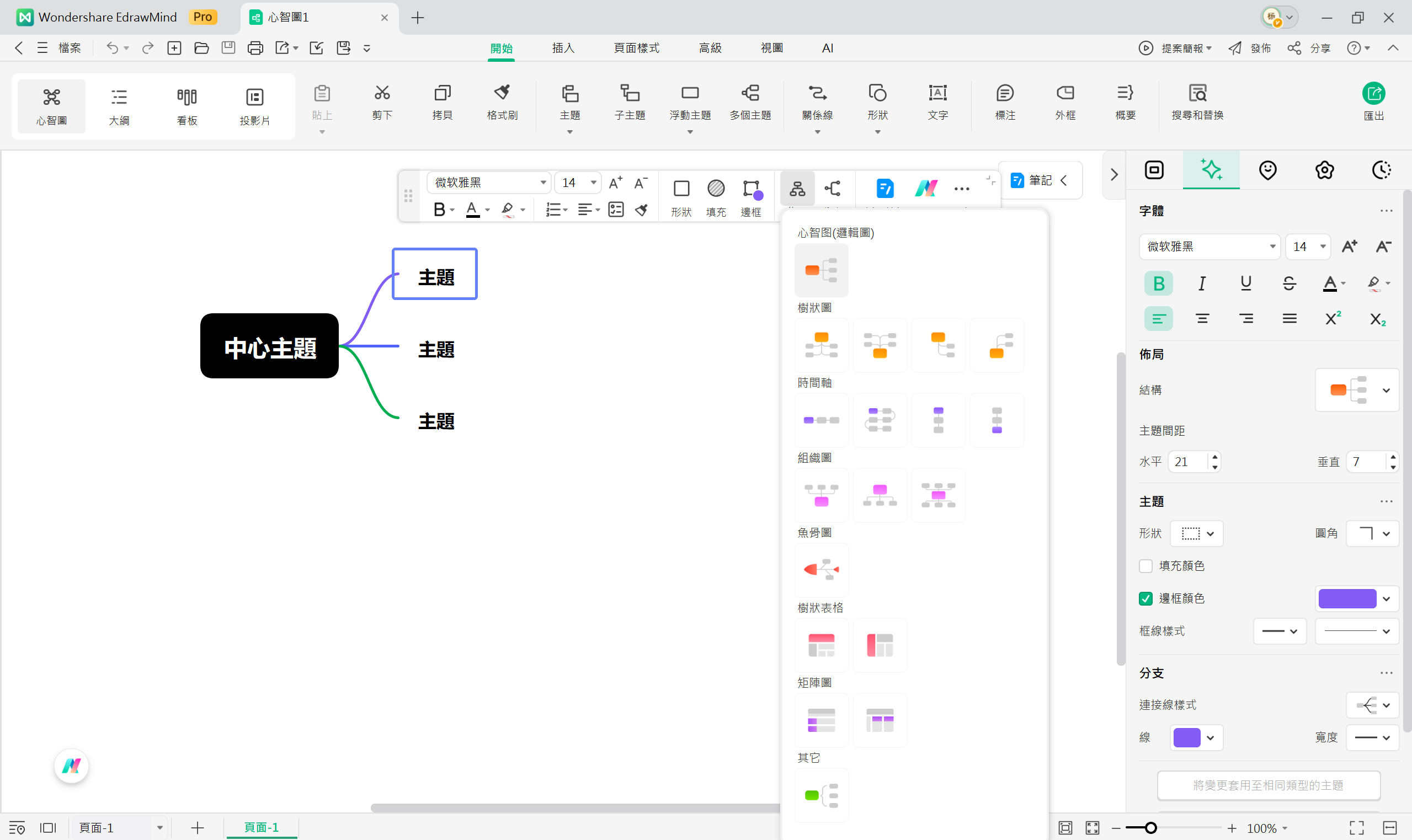The width and height of the screenshot is (1412, 840).
Task: Disable the 邊框顏色 border color checkbox
Action: (x=1147, y=598)
